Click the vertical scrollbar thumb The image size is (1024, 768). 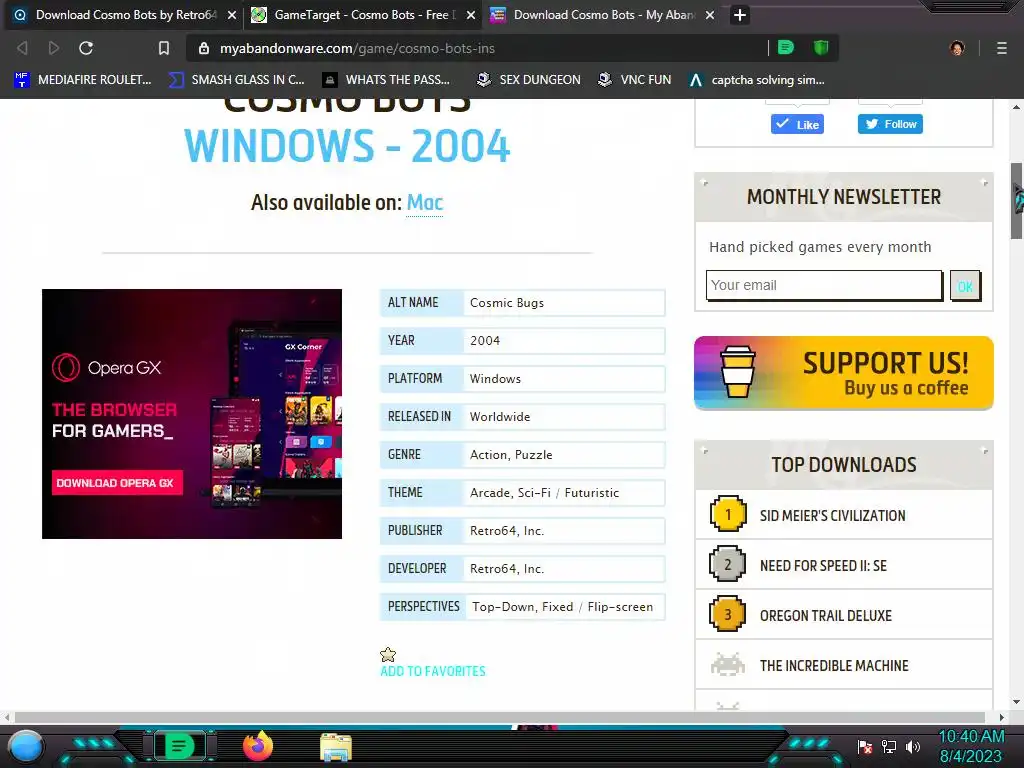[1017, 200]
